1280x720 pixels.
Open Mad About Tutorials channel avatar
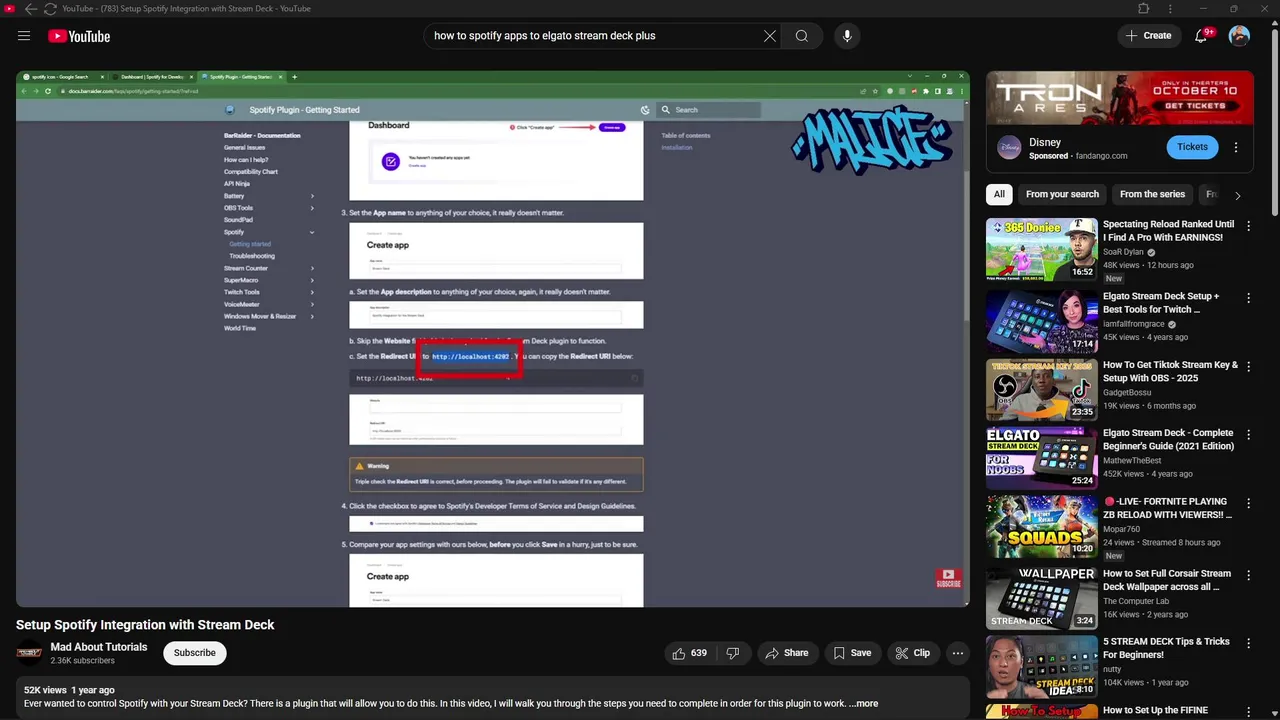point(30,653)
